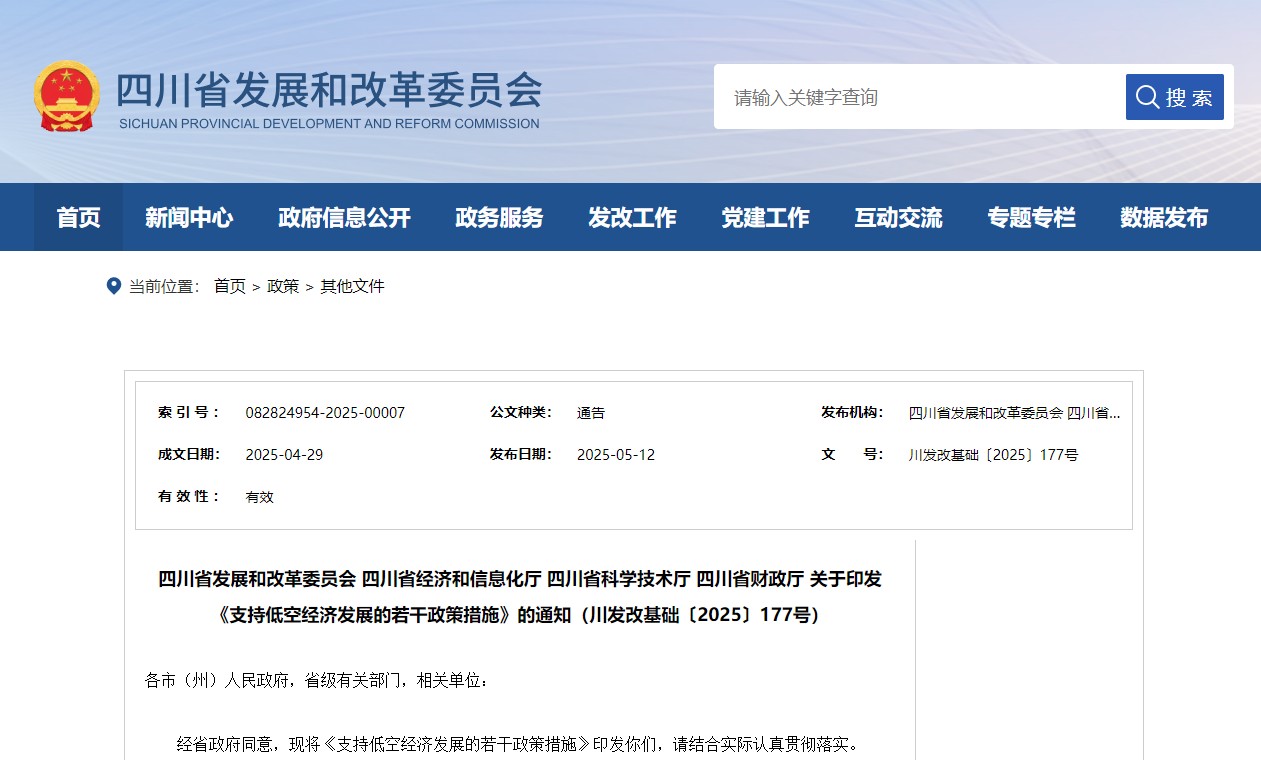
Task: Click the truncated 发布机构 value text
Action: coord(1014,413)
